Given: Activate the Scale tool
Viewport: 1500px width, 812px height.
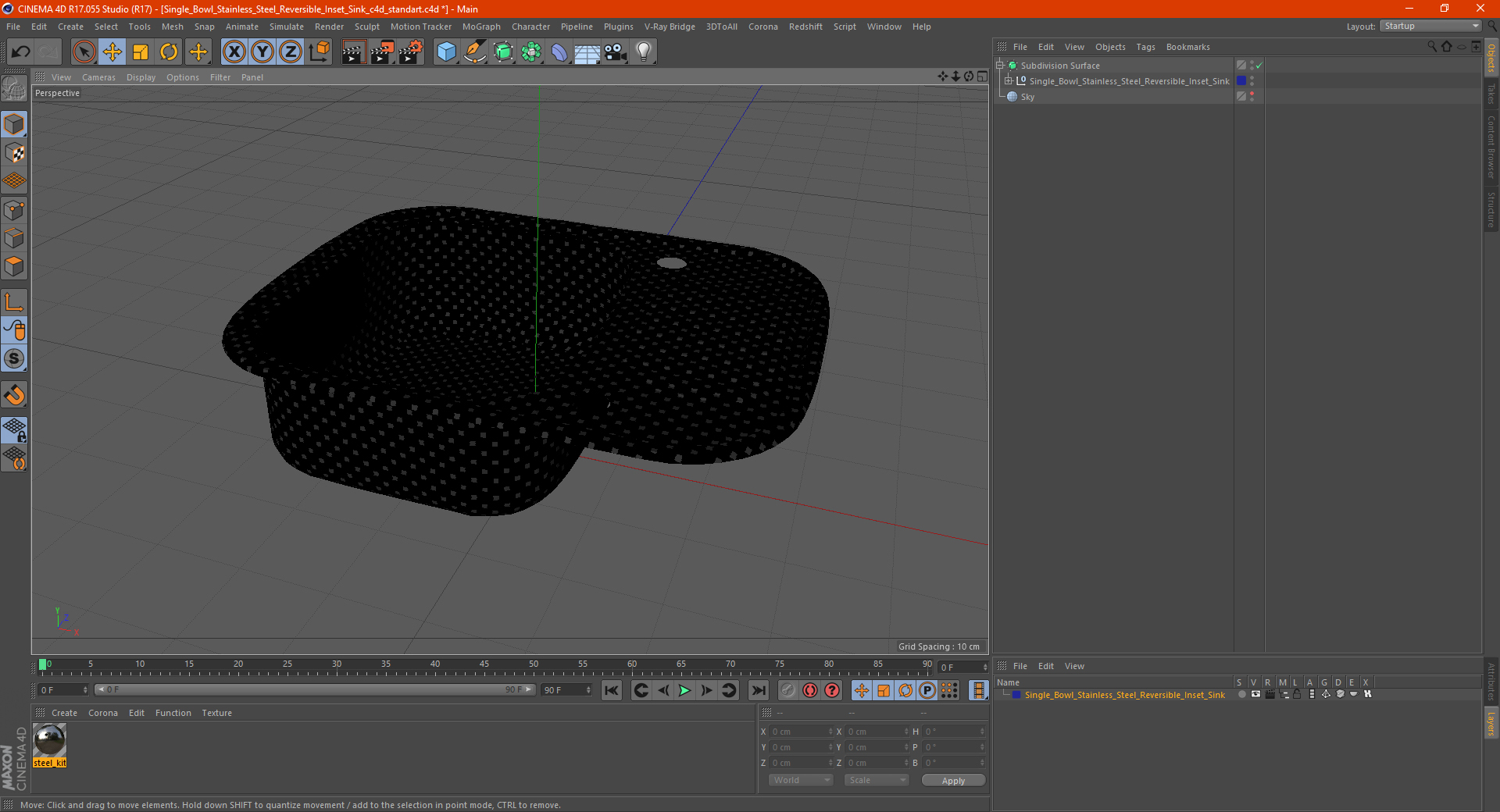Looking at the screenshot, I should 141,52.
